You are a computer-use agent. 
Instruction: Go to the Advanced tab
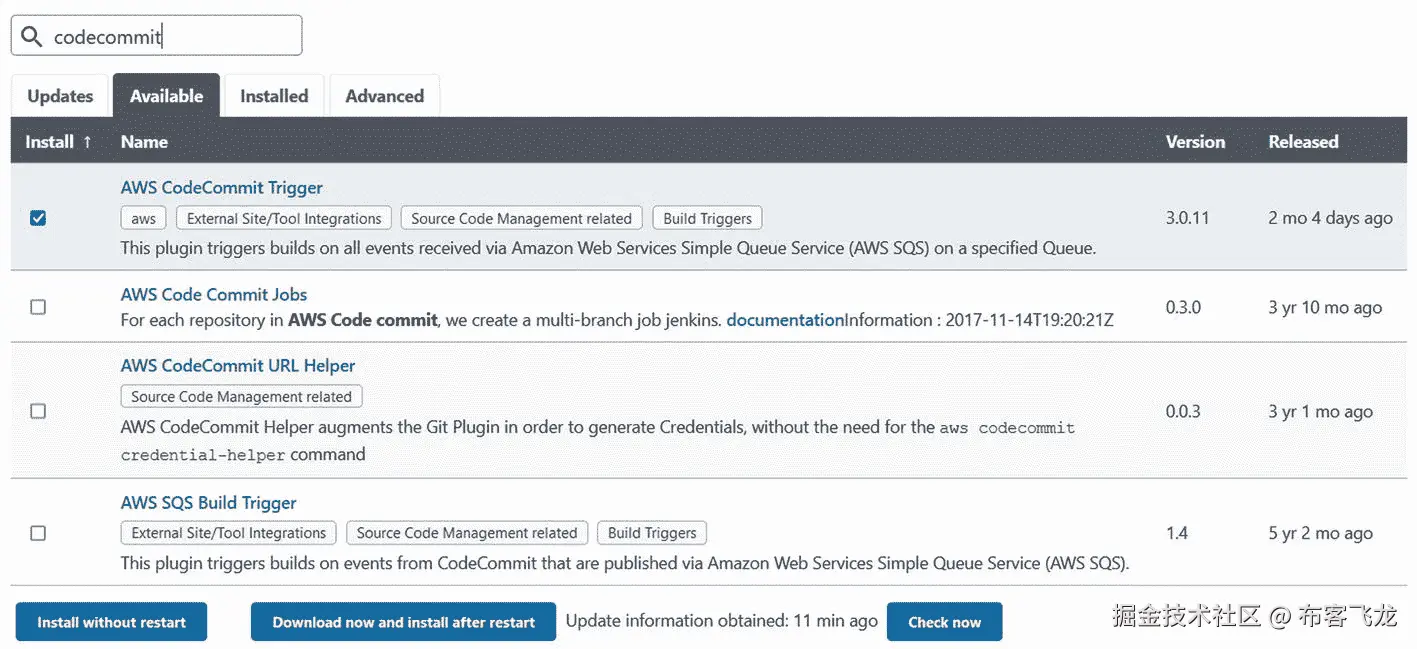(384, 96)
